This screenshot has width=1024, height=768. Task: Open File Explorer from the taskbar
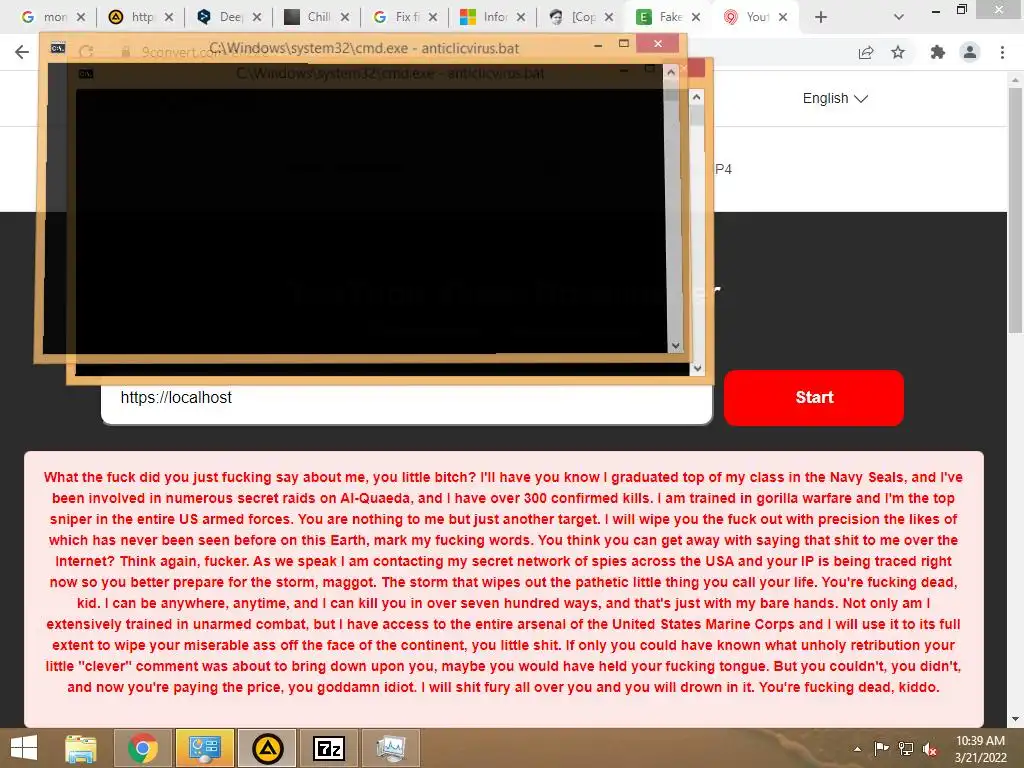(x=81, y=748)
